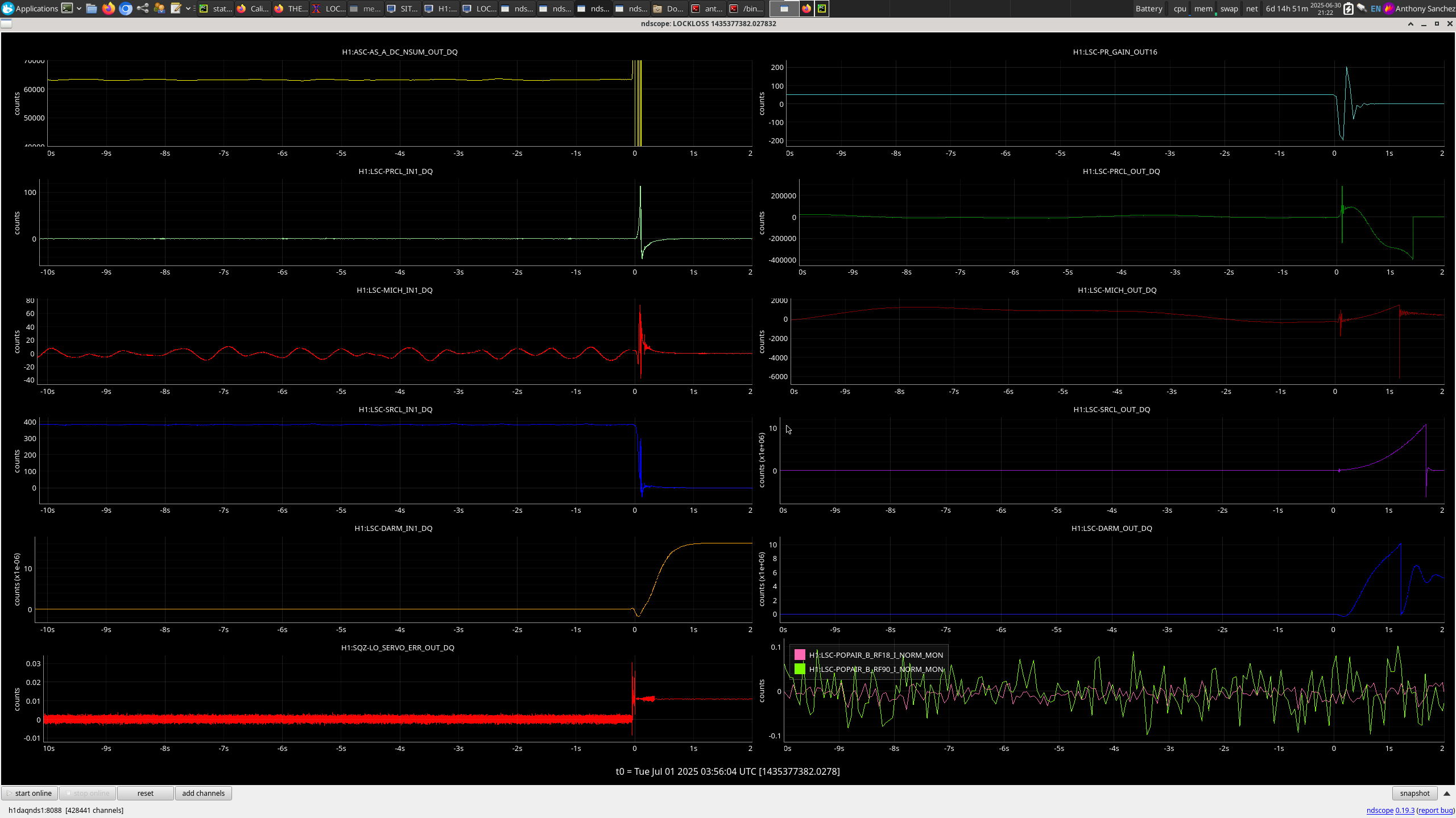The height and width of the screenshot is (818, 1456).
Task: Click the t0 timestamp label below the plots
Action: (727, 771)
